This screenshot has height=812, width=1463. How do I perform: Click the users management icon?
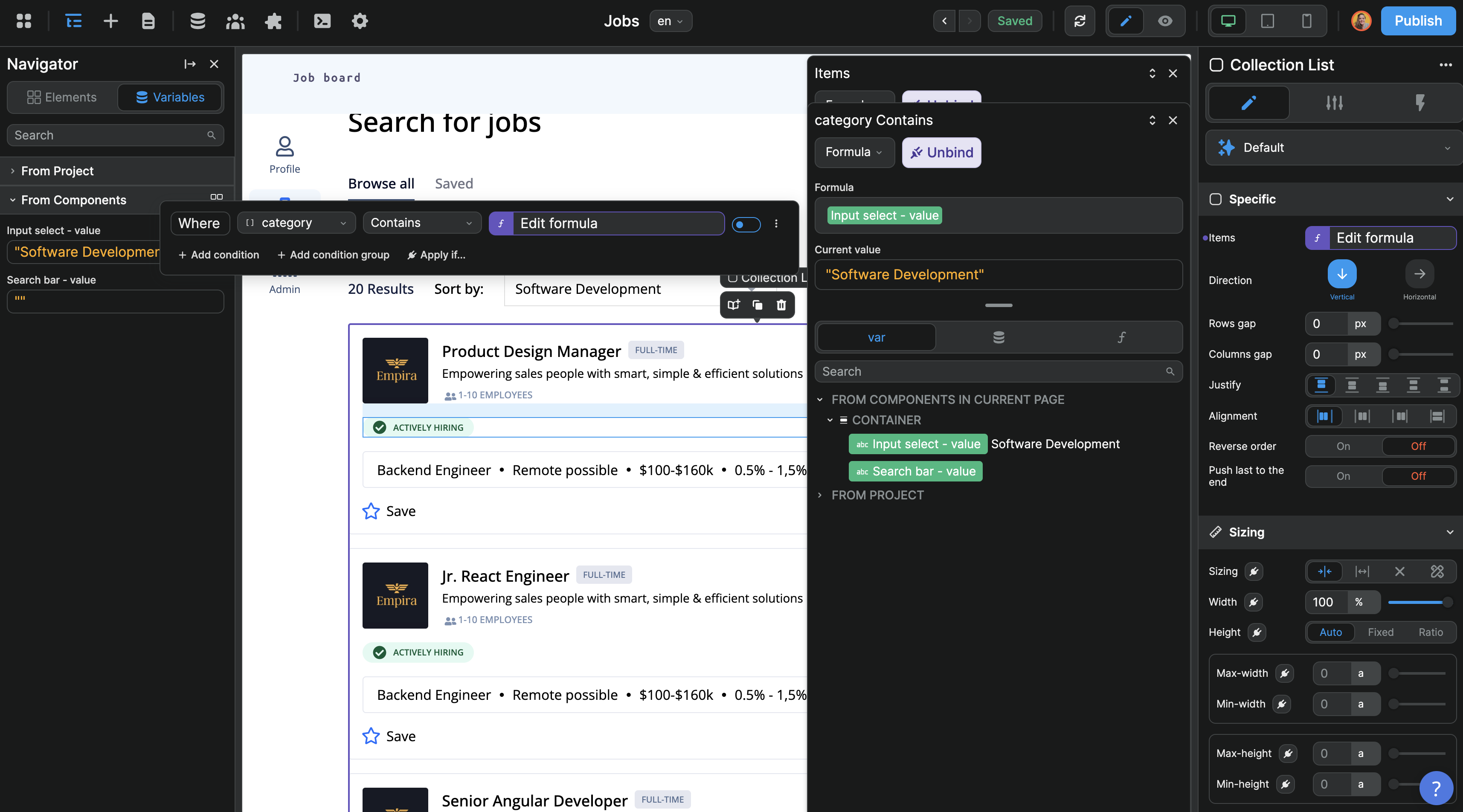(x=235, y=21)
